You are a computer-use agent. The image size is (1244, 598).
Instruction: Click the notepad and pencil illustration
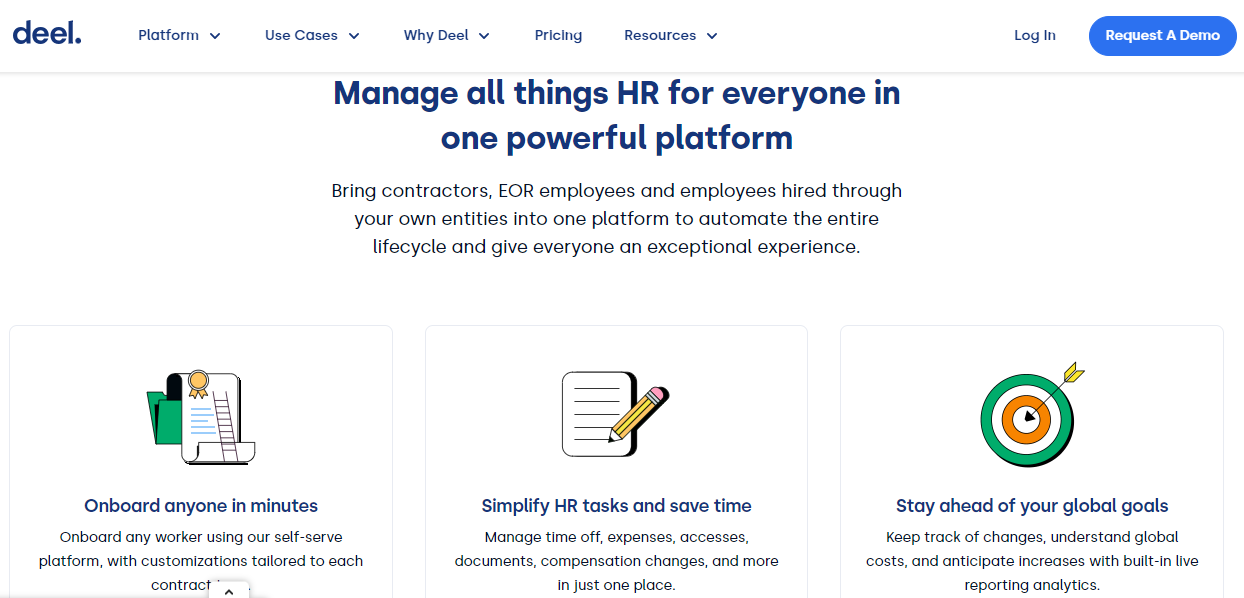click(x=615, y=414)
